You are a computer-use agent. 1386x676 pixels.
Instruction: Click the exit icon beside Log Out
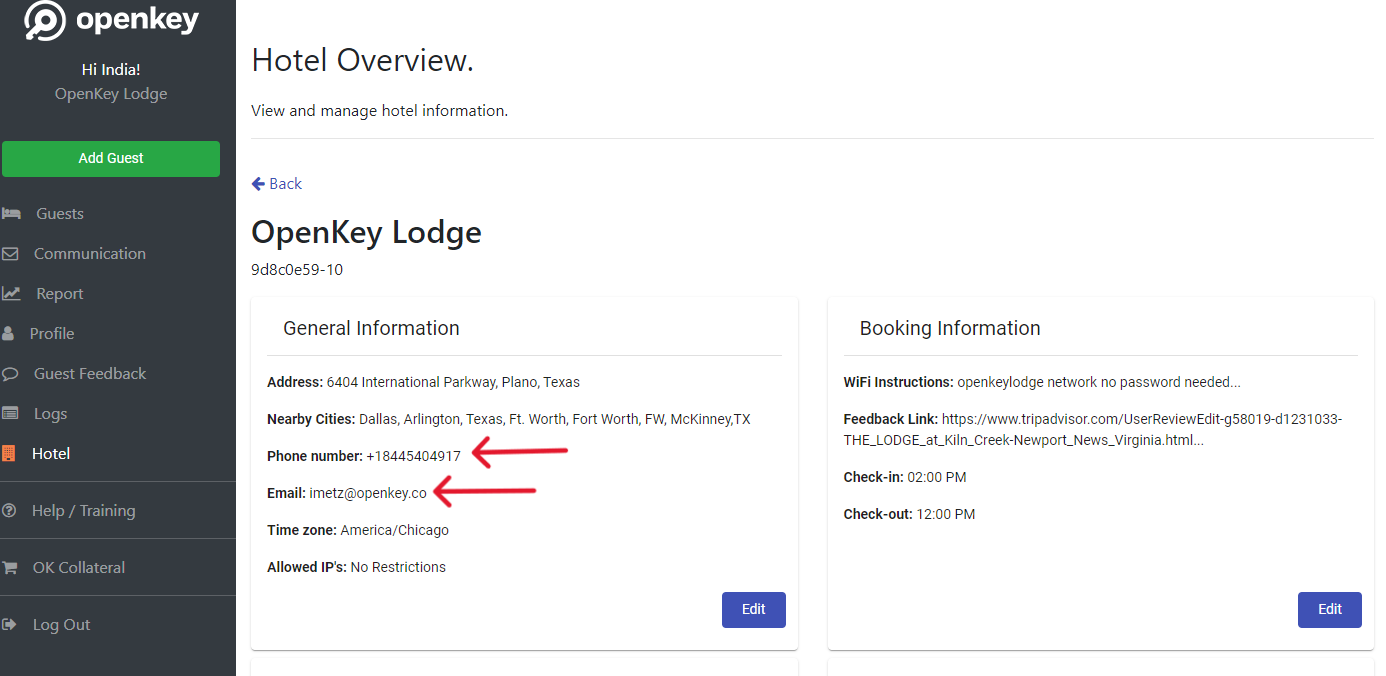point(10,625)
